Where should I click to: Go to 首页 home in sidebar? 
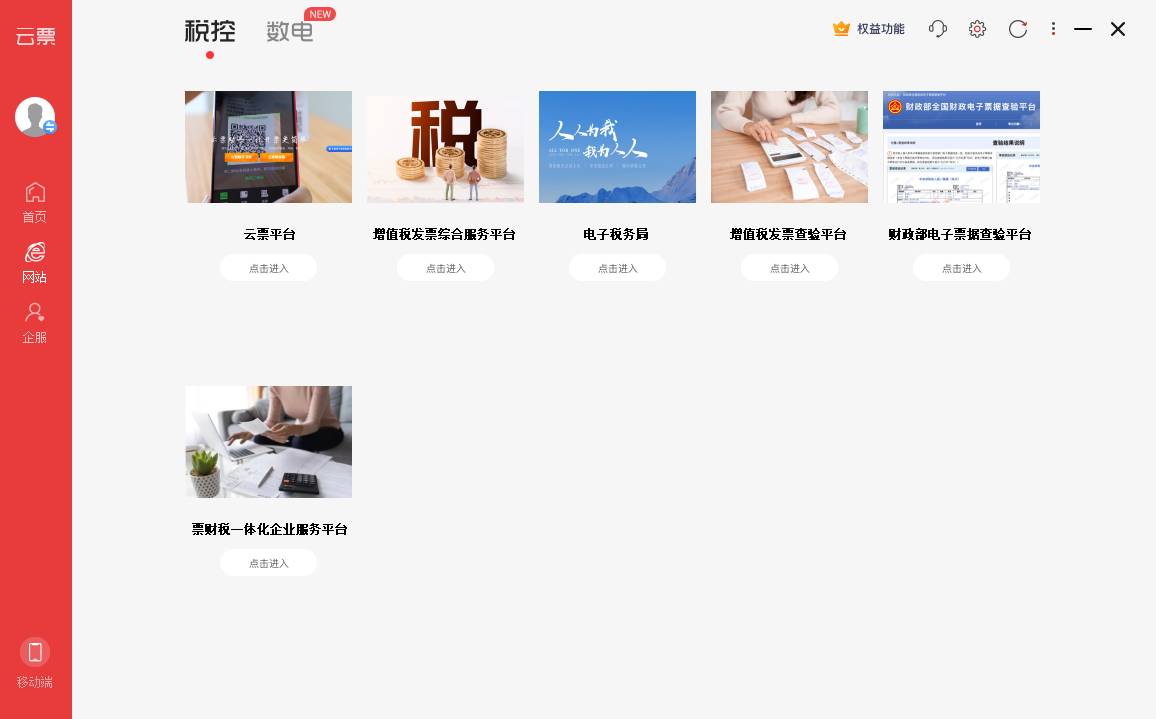coord(35,202)
